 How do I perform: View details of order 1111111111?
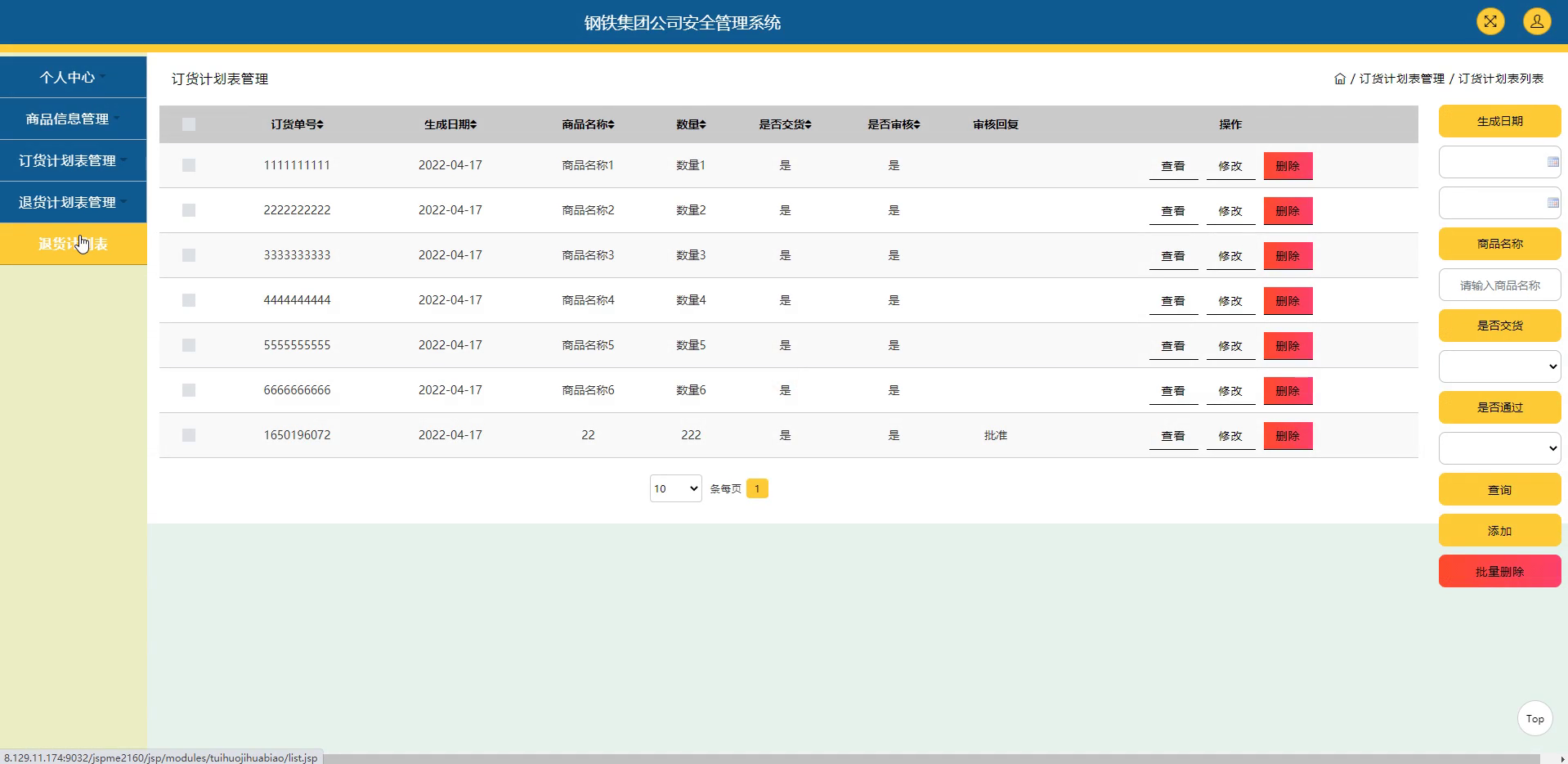coord(1173,166)
